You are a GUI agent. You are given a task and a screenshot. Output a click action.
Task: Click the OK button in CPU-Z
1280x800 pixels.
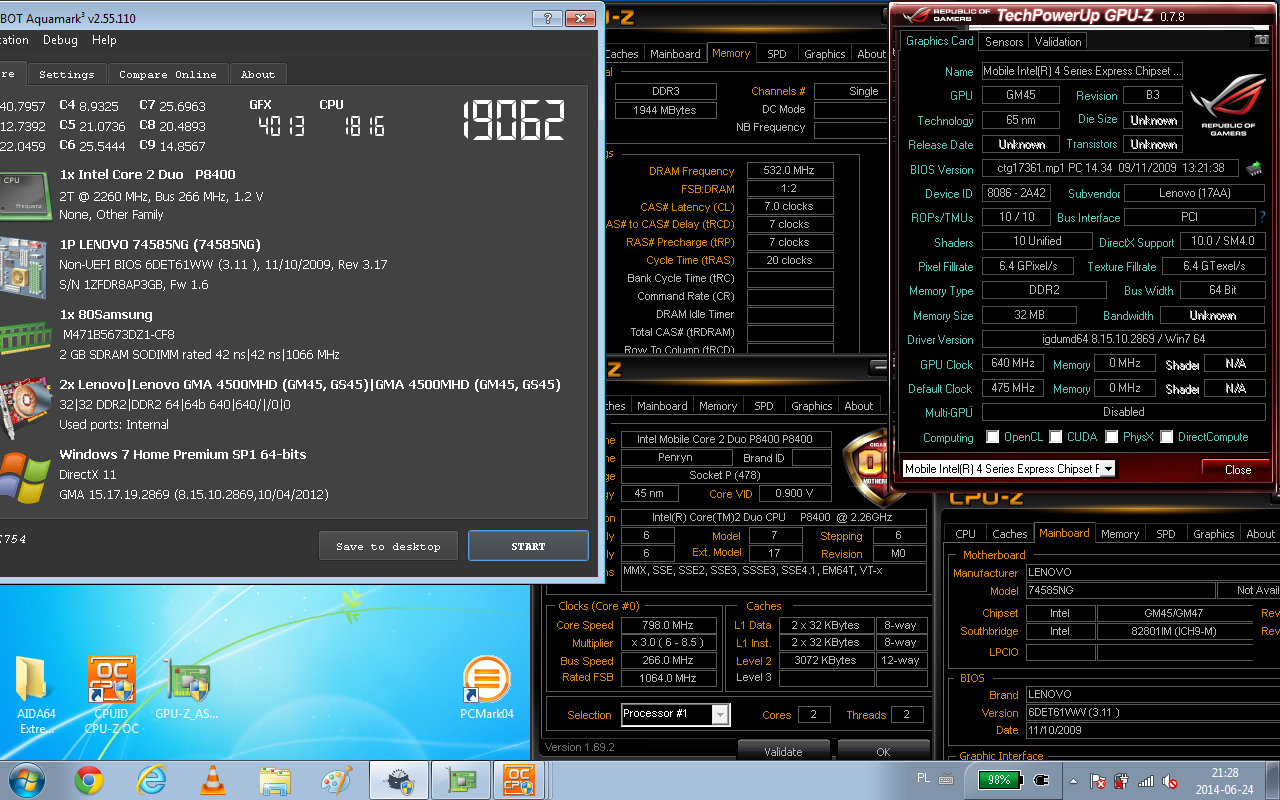pos(883,751)
